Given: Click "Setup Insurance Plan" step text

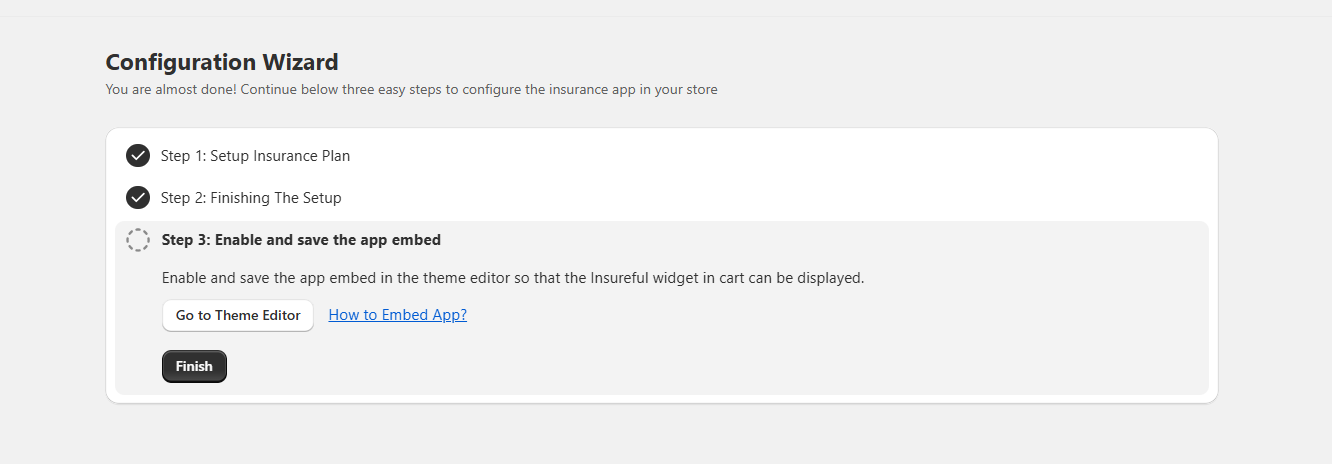Looking at the screenshot, I should [280, 156].
